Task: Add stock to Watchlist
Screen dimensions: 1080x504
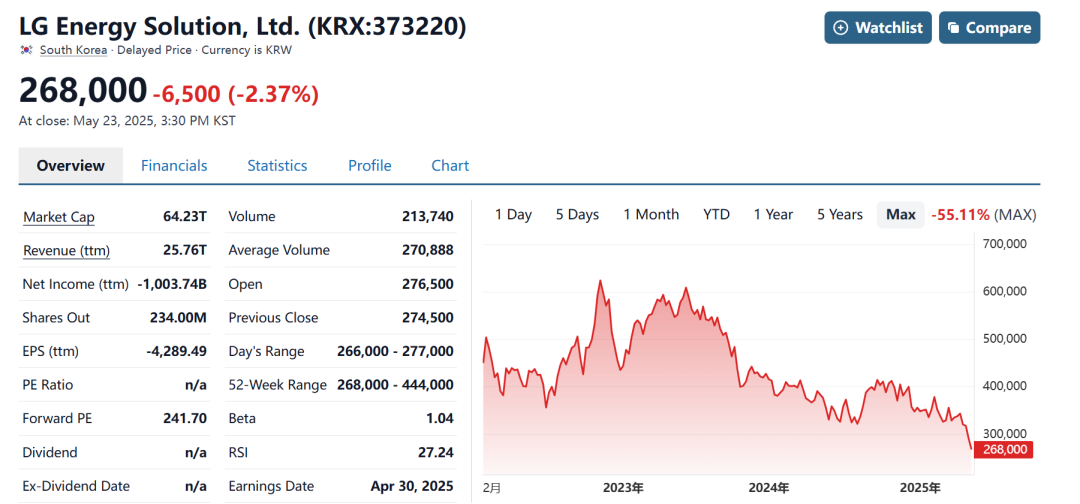Action: tap(879, 28)
